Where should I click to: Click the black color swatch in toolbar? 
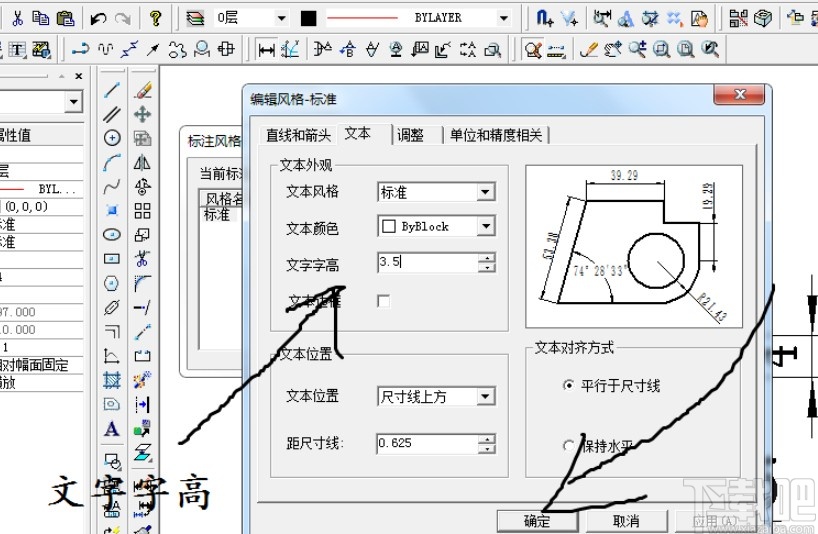(309, 19)
